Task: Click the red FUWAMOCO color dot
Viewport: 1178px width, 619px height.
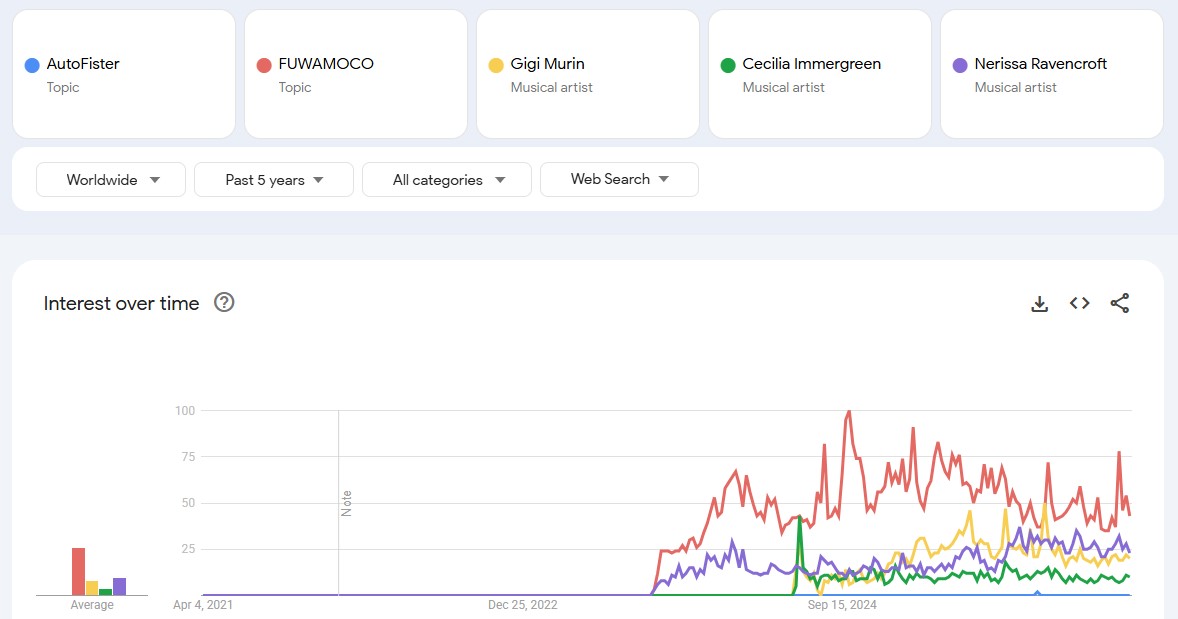Action: [264, 65]
